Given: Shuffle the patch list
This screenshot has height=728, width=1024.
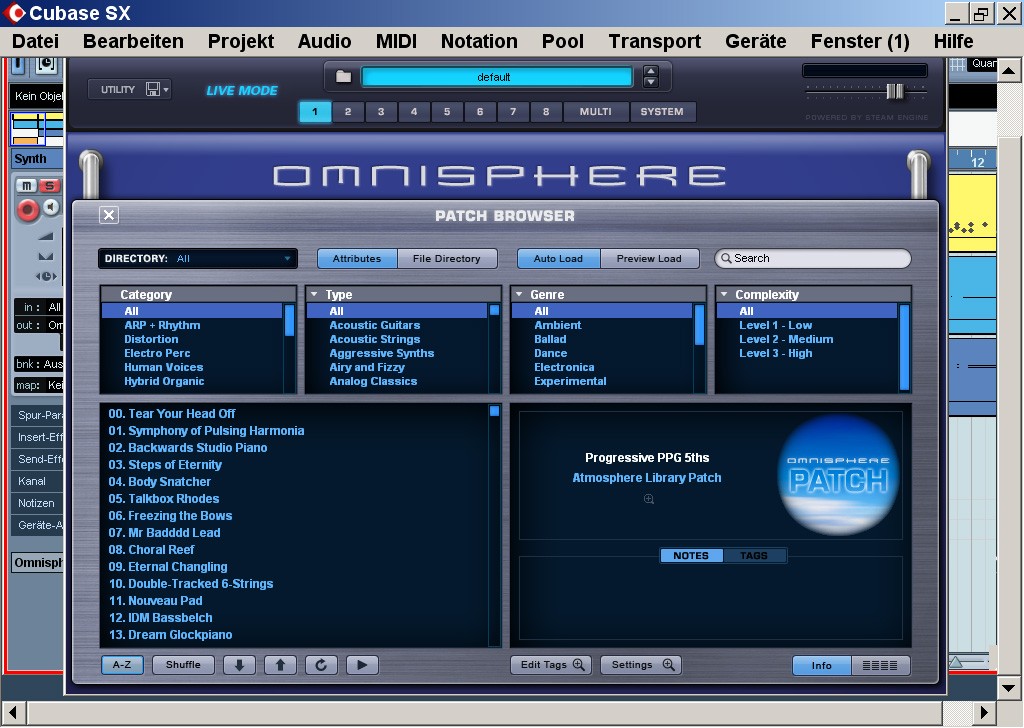Looking at the screenshot, I should (x=183, y=665).
